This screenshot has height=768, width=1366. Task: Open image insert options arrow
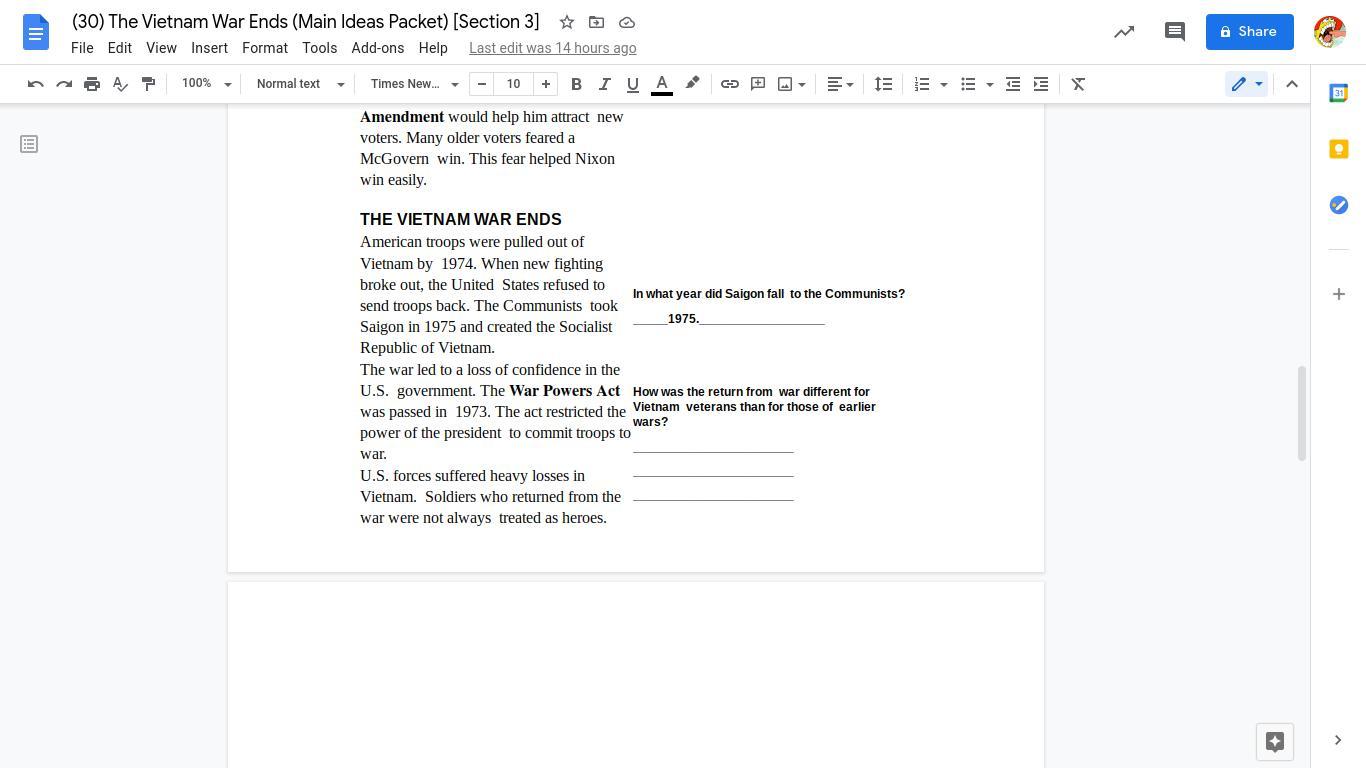(802, 84)
